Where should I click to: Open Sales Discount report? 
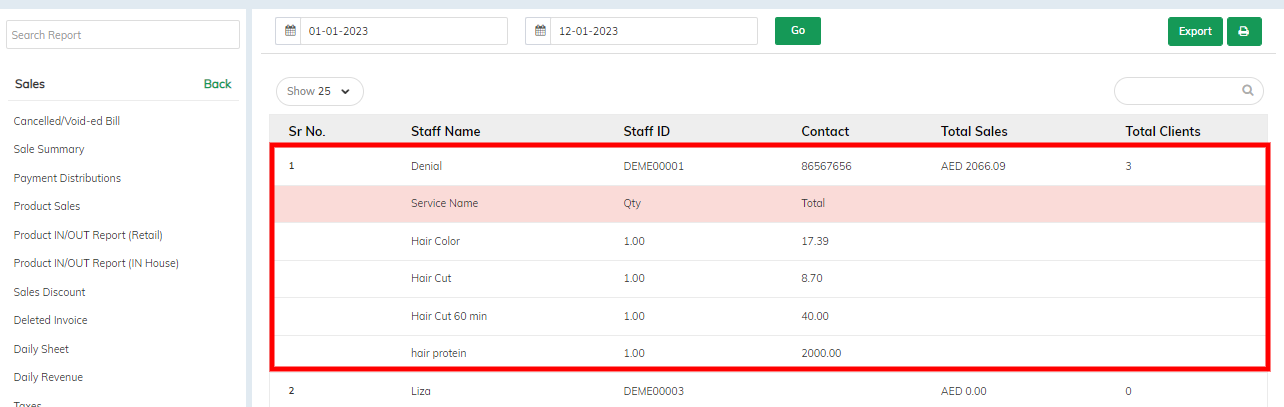click(x=50, y=292)
